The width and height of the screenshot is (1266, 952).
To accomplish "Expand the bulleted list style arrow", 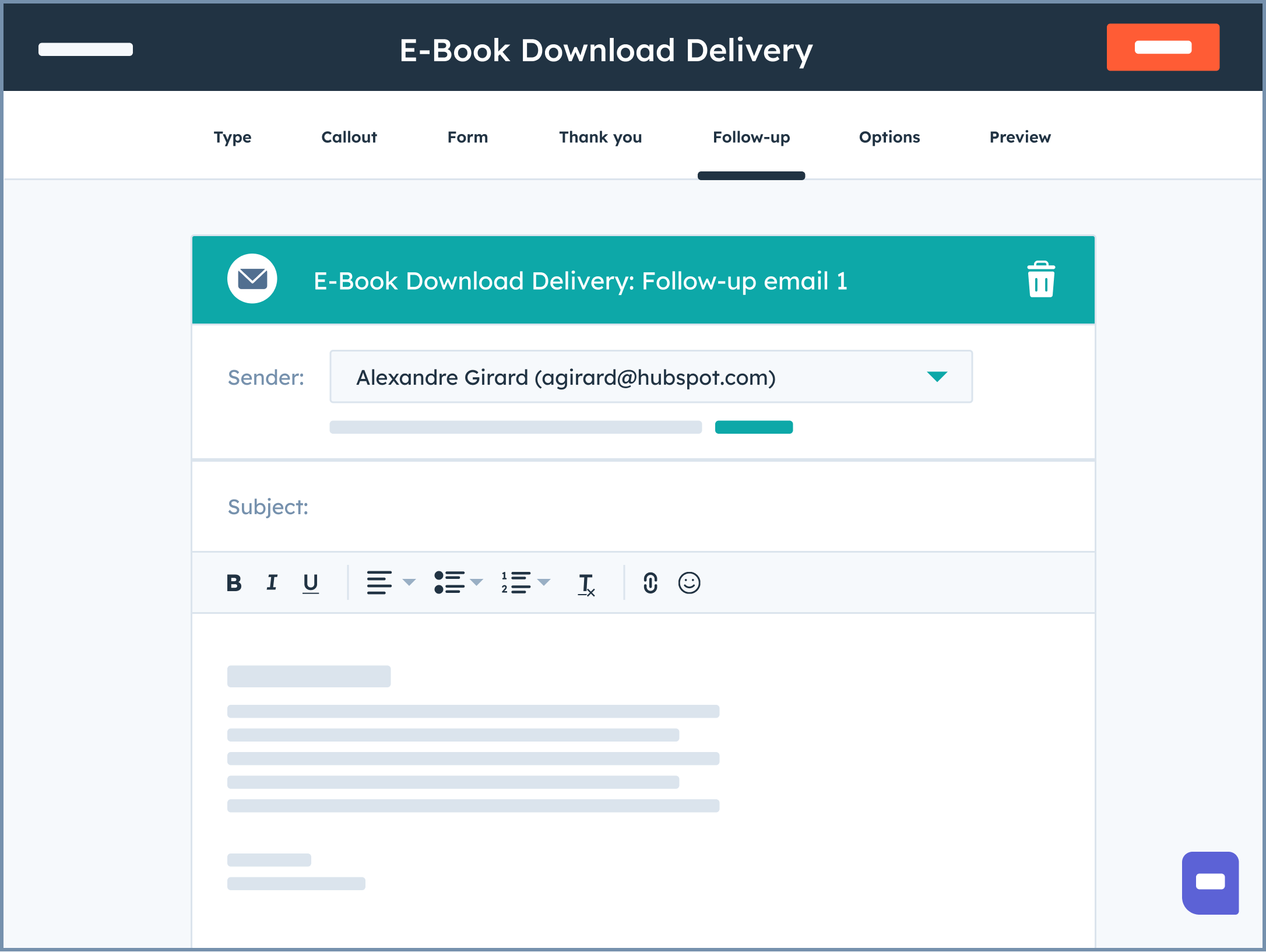I will [477, 582].
